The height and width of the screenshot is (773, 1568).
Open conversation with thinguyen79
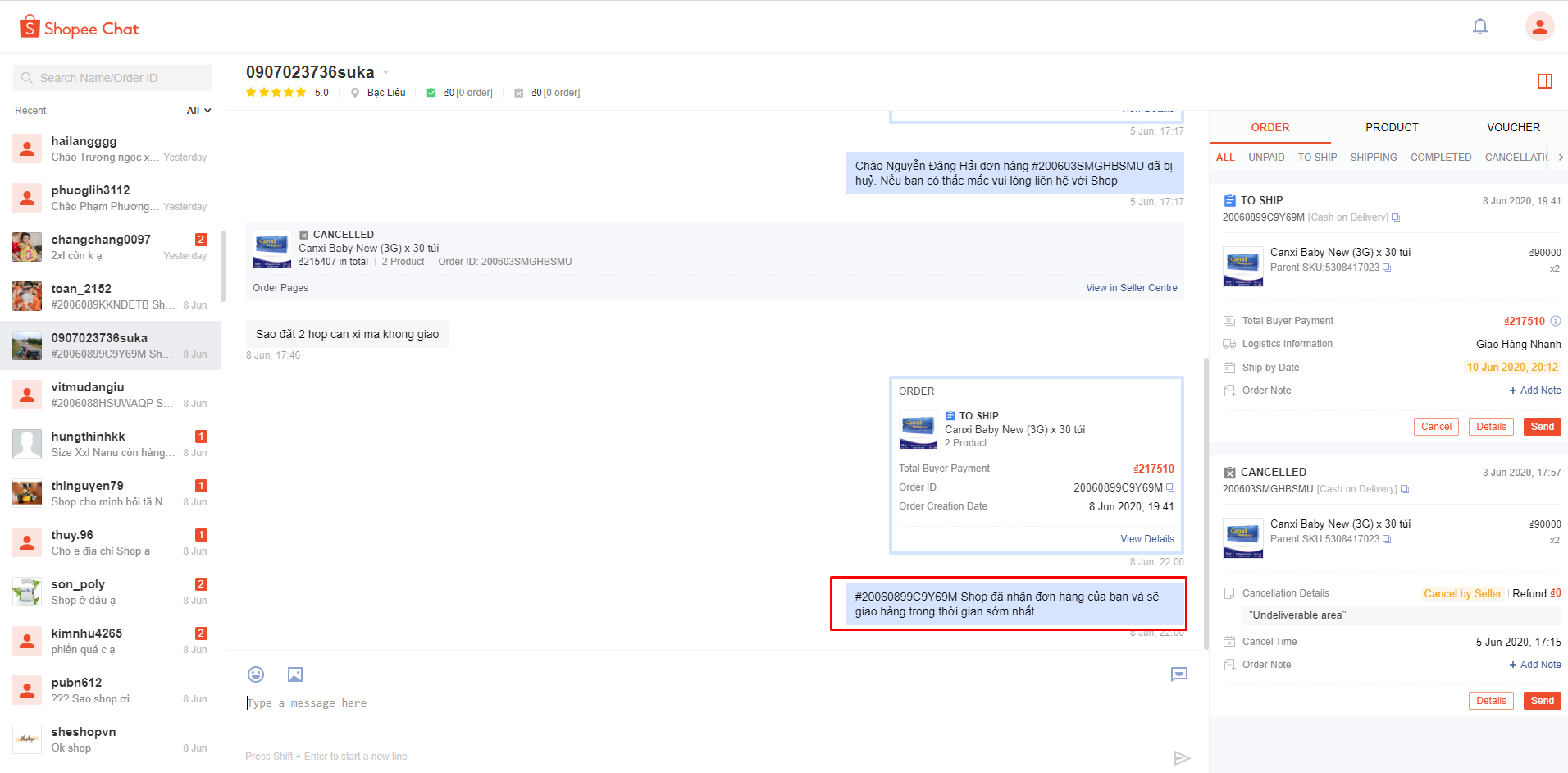click(111, 493)
